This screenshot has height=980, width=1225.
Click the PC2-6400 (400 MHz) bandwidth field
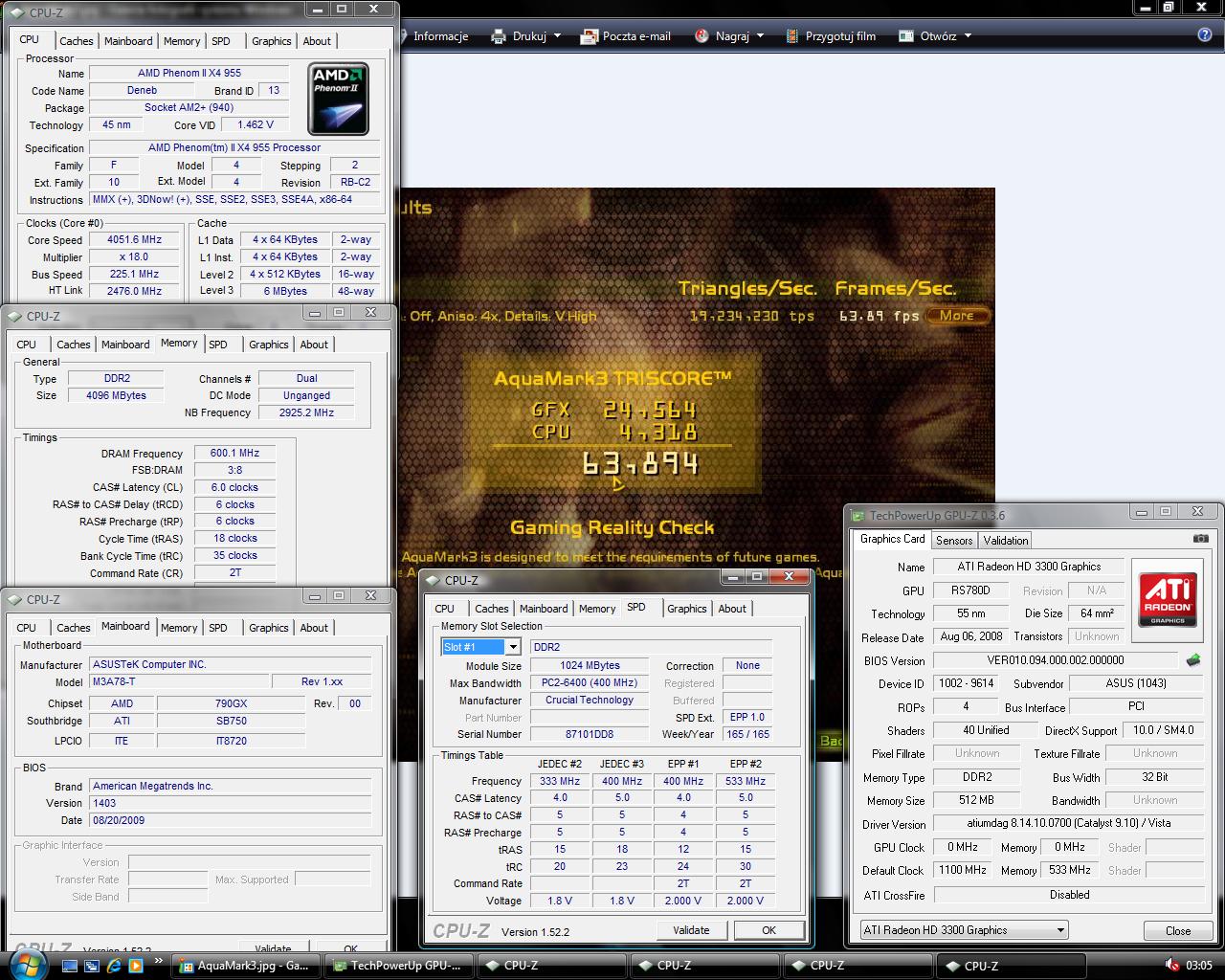coord(590,683)
